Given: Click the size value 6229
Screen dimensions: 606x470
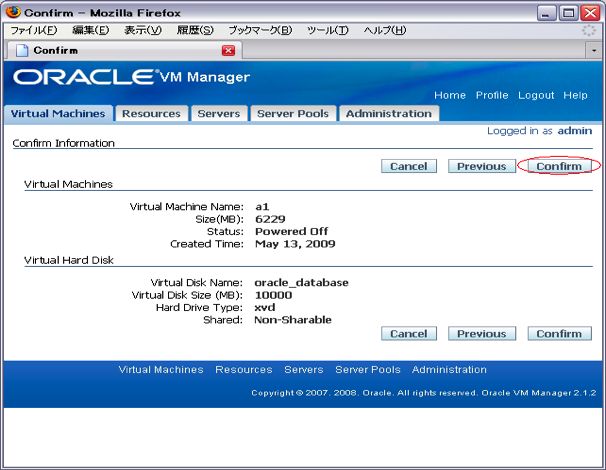Looking at the screenshot, I should pyautogui.click(x=270, y=219).
